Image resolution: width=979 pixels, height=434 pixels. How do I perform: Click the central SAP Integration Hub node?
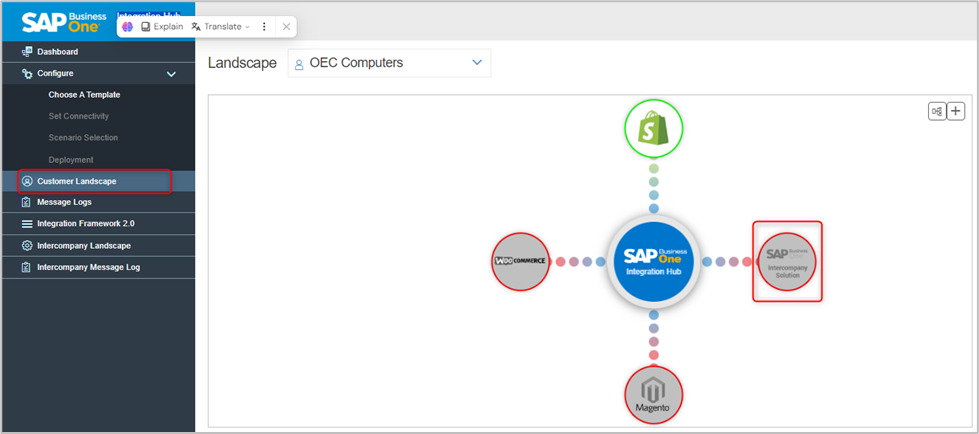pos(653,261)
